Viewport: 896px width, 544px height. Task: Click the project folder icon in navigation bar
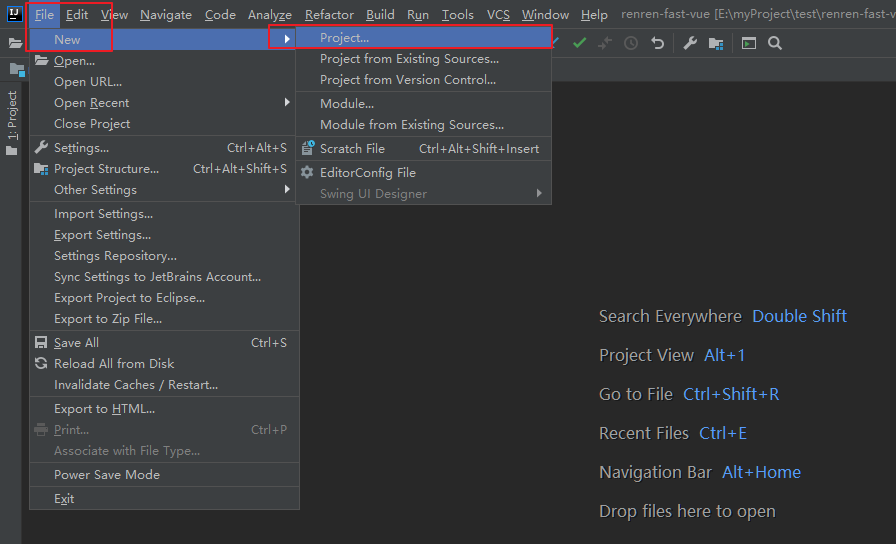tap(17, 70)
